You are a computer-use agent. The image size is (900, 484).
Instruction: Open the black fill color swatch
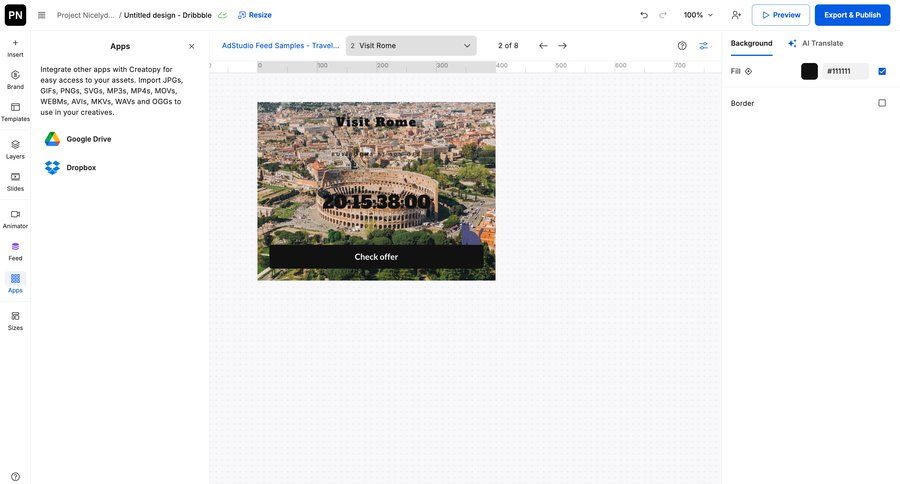coord(809,71)
